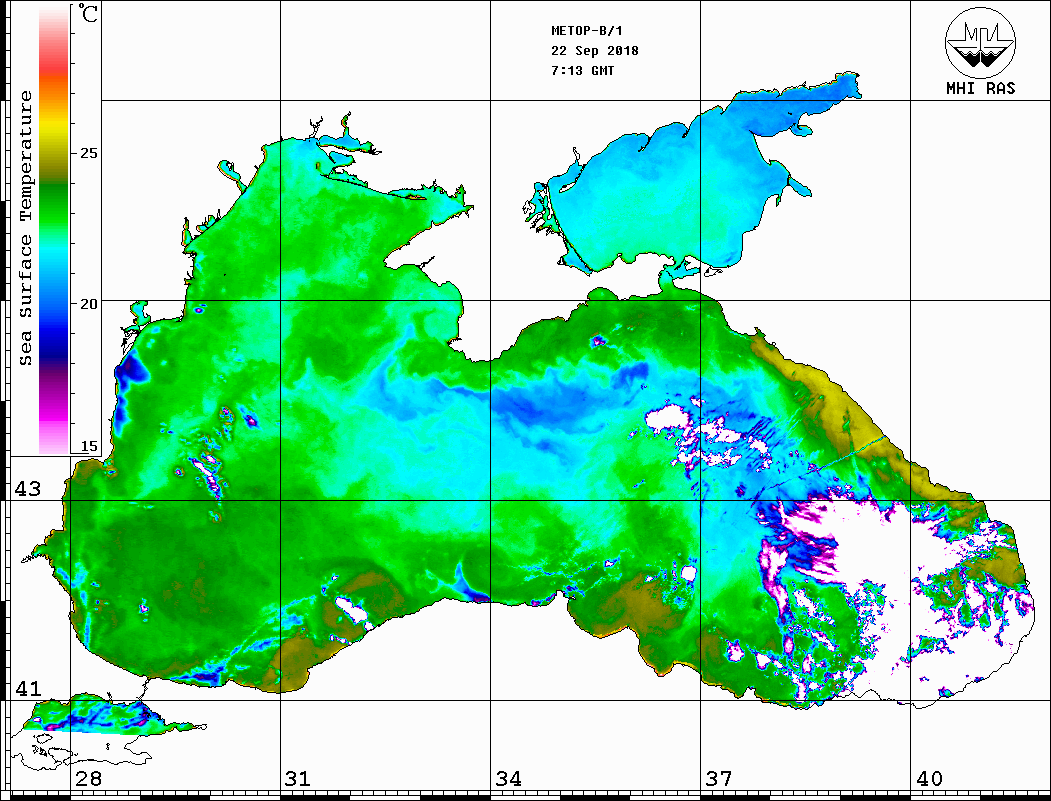Click the '25' tick label on the scale
Viewport: 1051px width, 801px height.
tap(88, 153)
